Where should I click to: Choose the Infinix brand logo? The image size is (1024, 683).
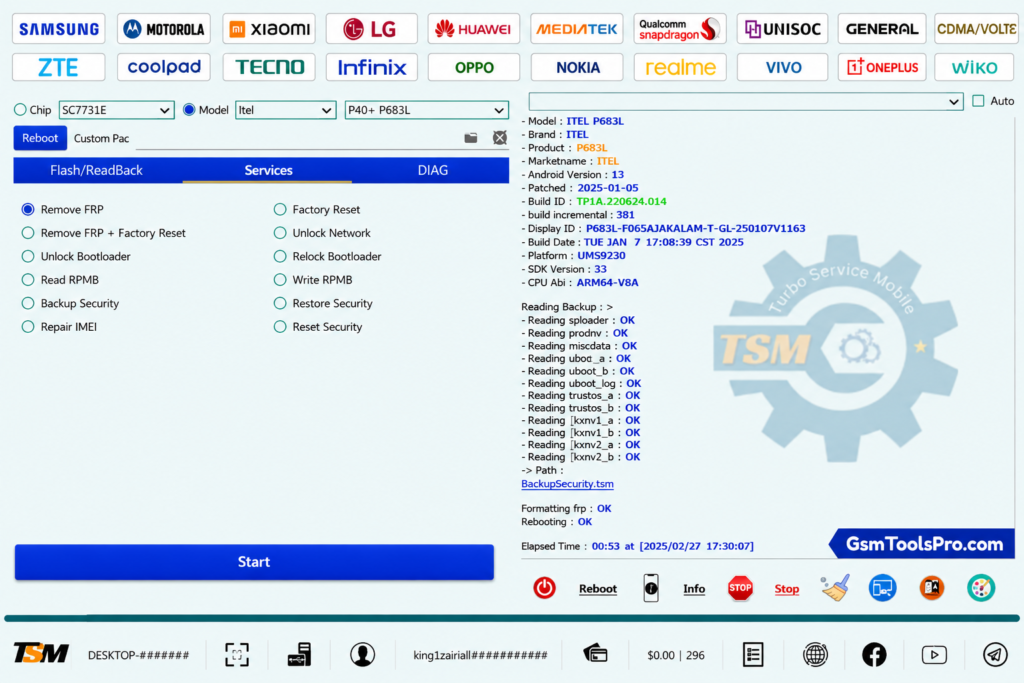point(372,67)
